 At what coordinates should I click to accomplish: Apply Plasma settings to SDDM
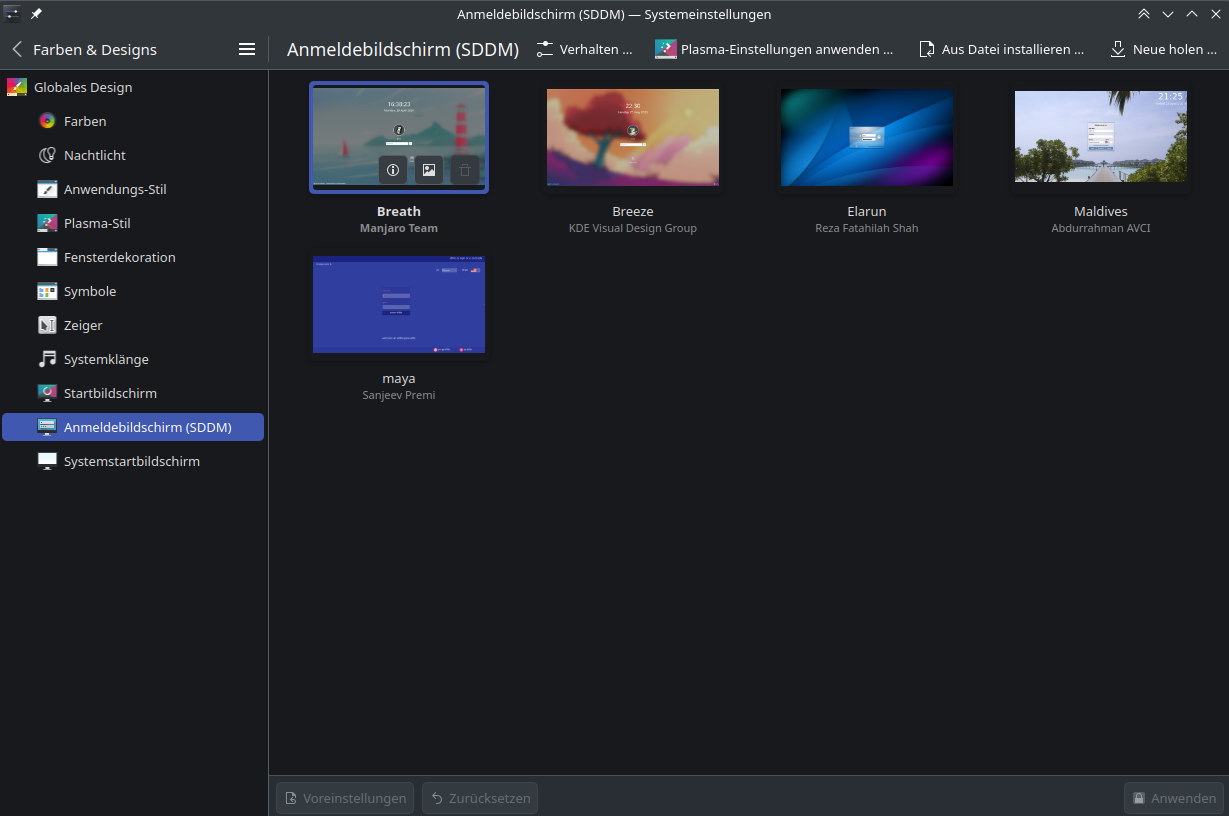[774, 49]
